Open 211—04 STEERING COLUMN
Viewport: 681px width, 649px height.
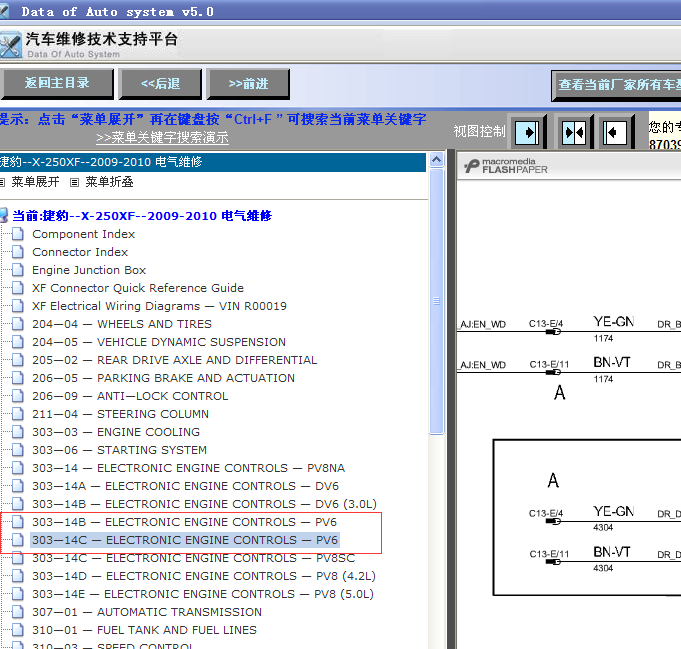coord(120,414)
